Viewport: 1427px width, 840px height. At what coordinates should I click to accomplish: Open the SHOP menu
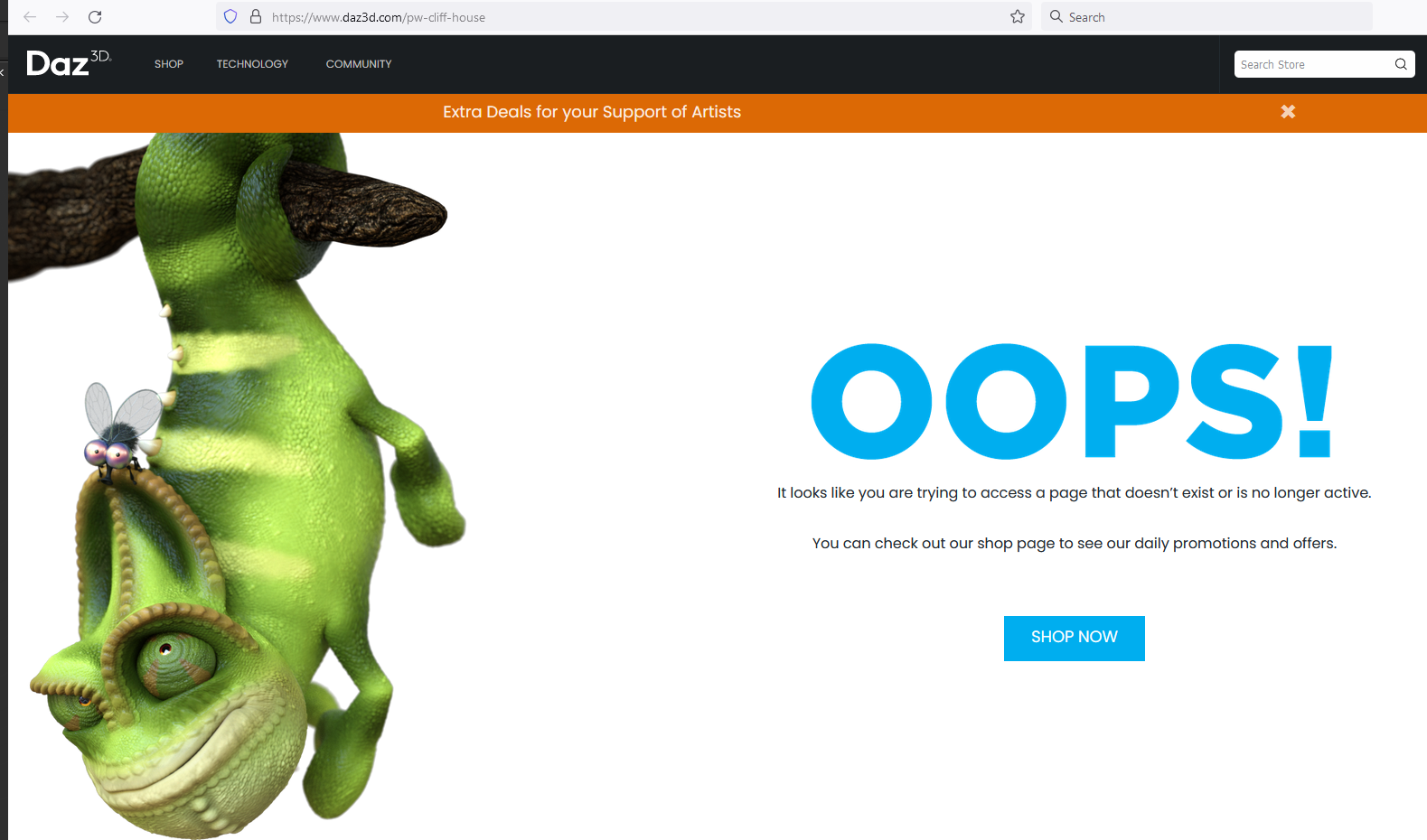(169, 64)
